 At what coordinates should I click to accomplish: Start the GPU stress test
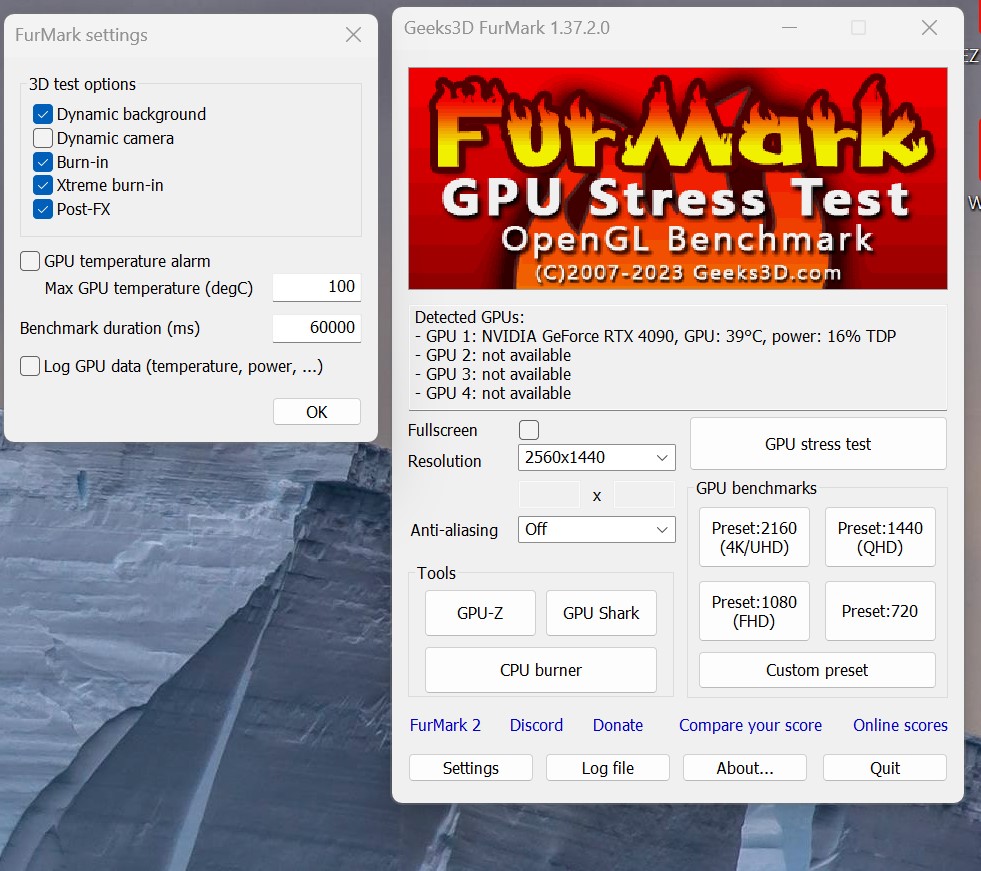point(818,444)
